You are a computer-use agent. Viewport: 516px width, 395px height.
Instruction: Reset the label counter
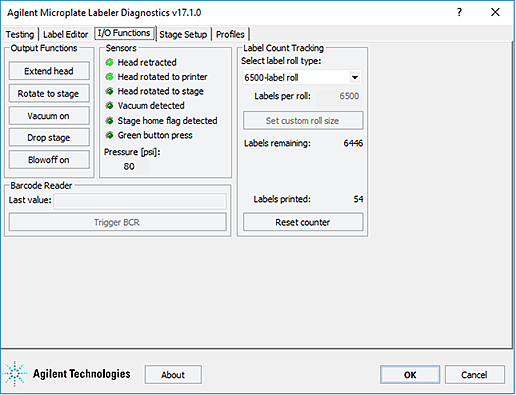tap(303, 222)
